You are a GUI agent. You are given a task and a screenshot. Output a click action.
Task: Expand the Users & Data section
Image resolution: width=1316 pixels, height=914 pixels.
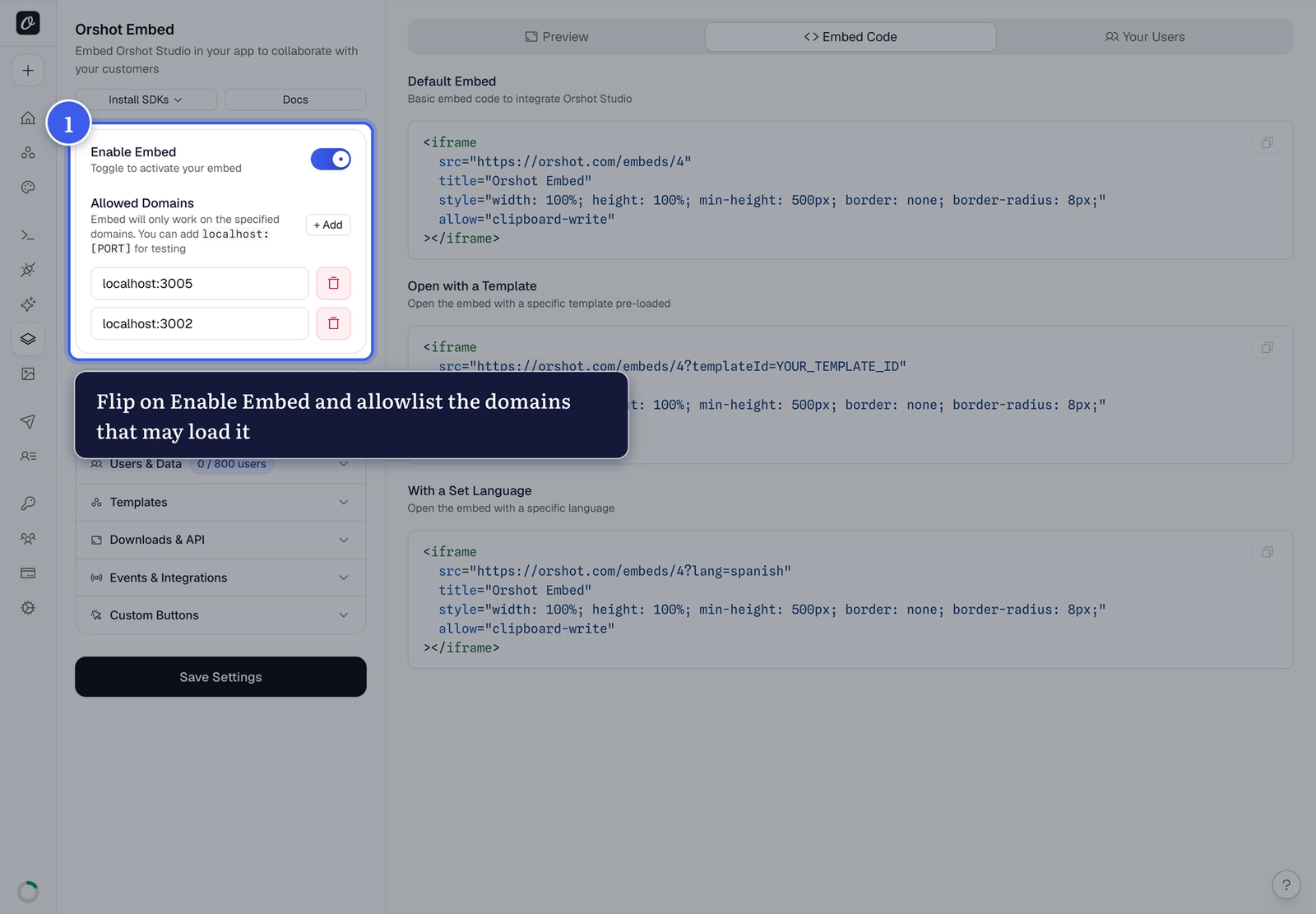tap(220, 464)
